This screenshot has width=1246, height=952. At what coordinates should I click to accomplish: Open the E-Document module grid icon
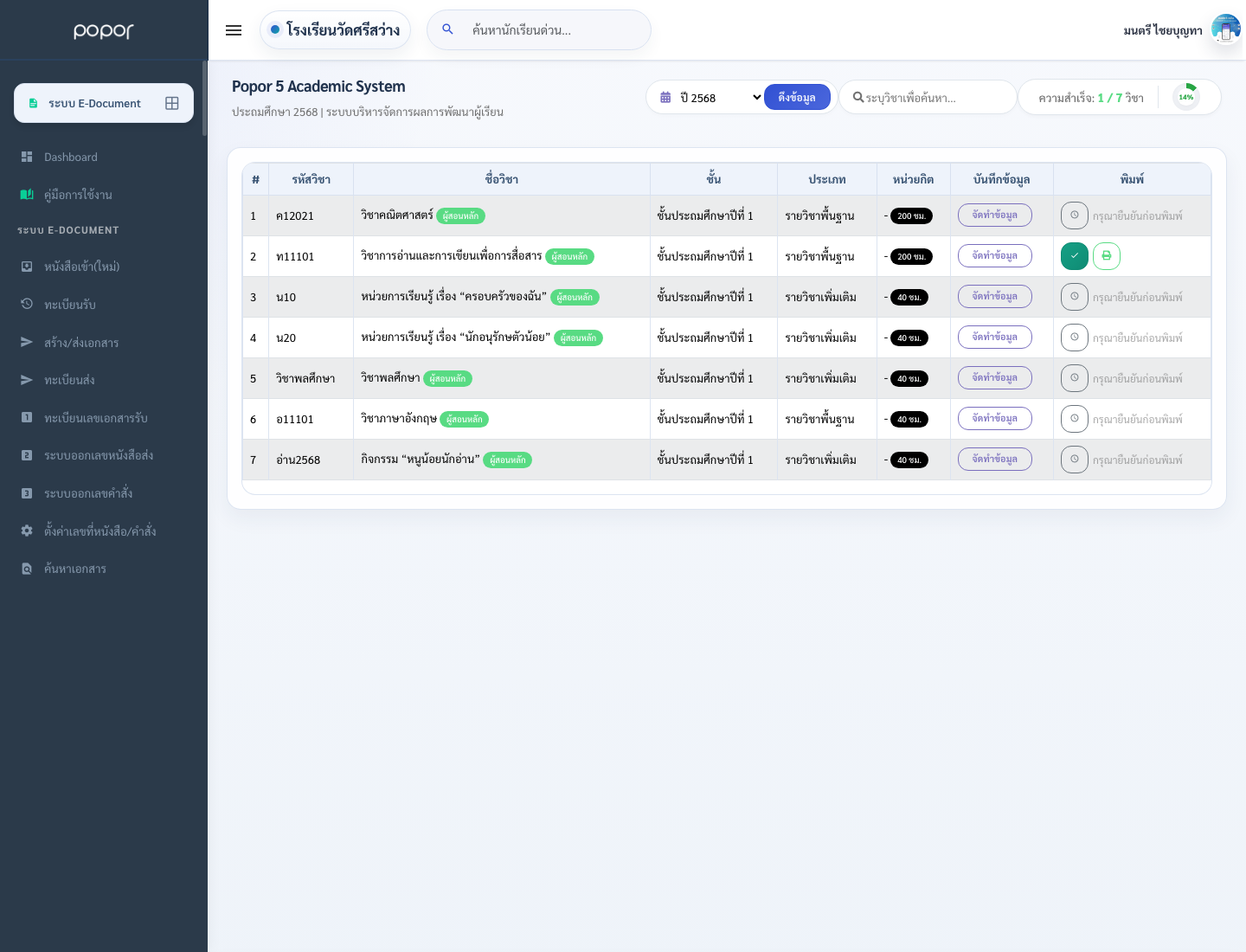click(172, 103)
